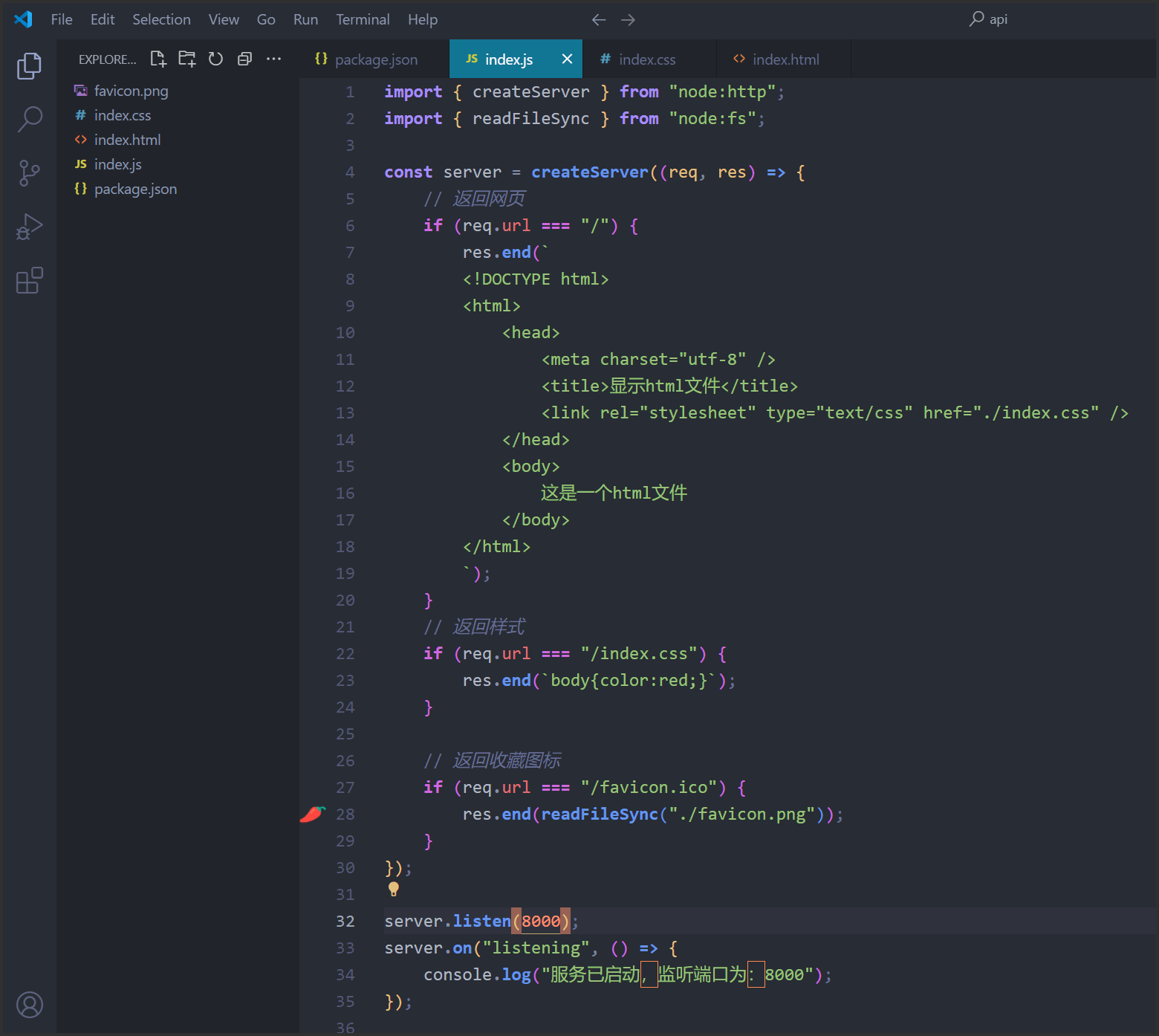The height and width of the screenshot is (1036, 1159).
Task: Click the title tag on line 12
Action: click(x=669, y=386)
